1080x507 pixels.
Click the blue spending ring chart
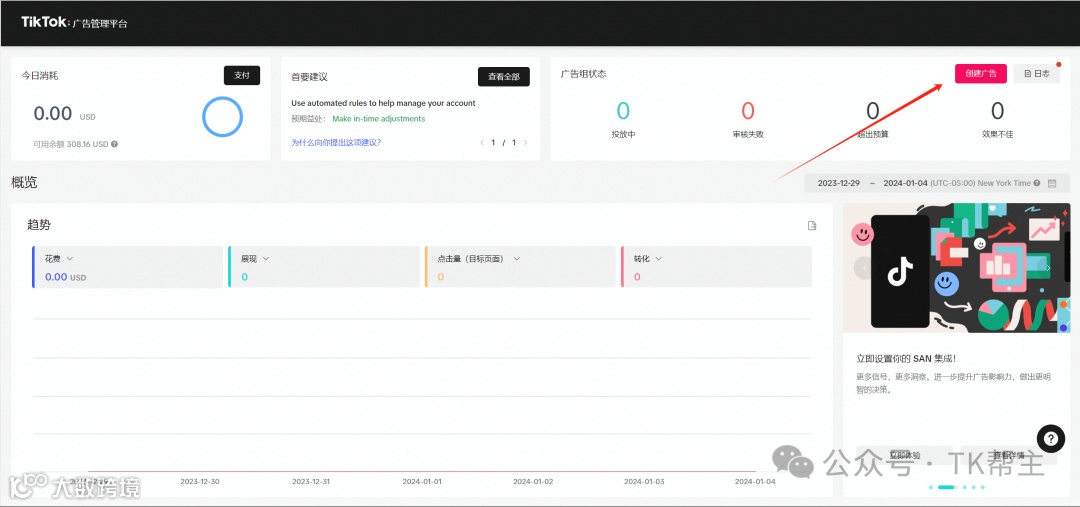point(222,116)
